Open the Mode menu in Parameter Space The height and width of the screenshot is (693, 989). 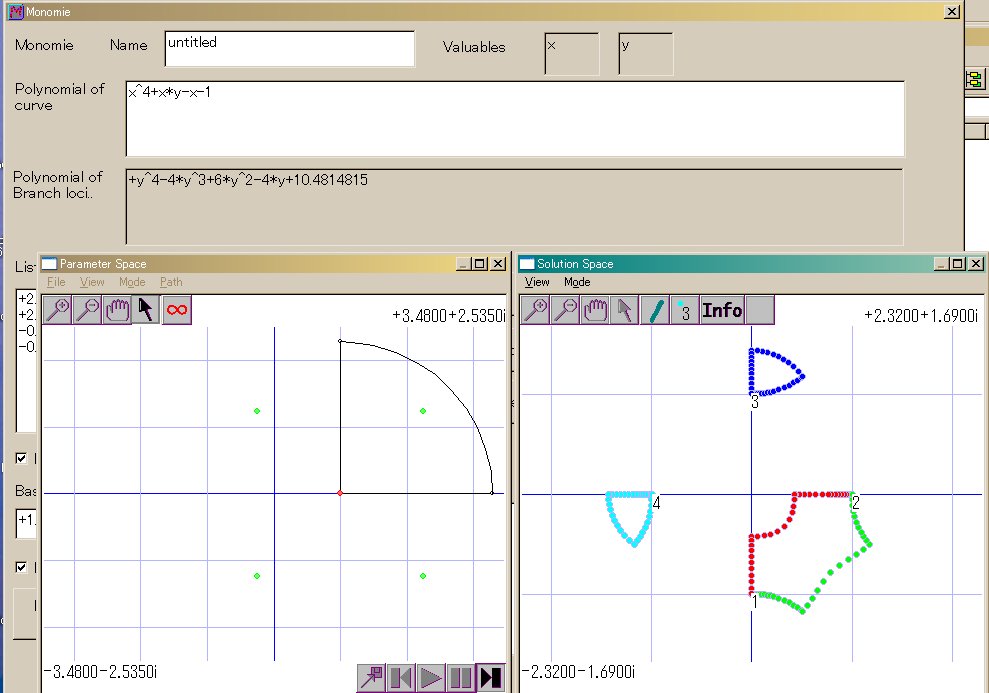pyautogui.click(x=132, y=282)
